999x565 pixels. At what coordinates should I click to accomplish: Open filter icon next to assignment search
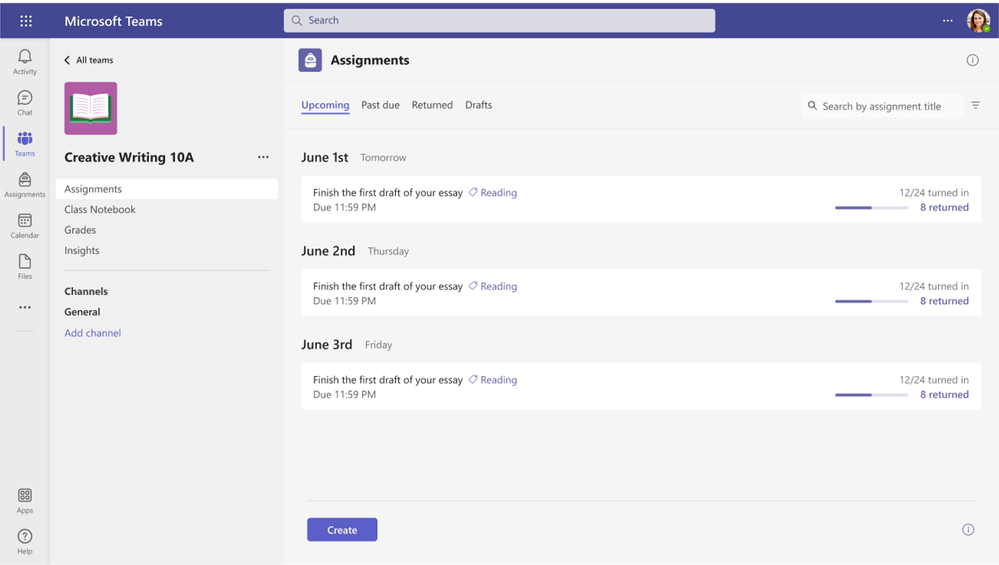(x=975, y=105)
